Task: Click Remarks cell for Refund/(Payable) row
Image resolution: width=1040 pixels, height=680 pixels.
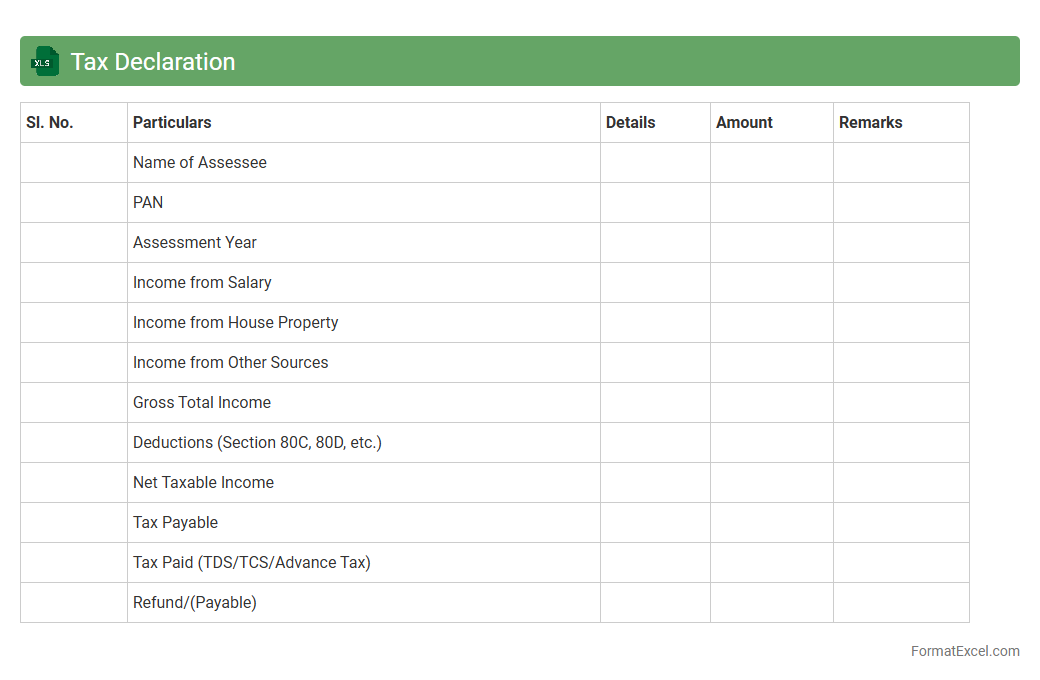Action: pos(900,603)
